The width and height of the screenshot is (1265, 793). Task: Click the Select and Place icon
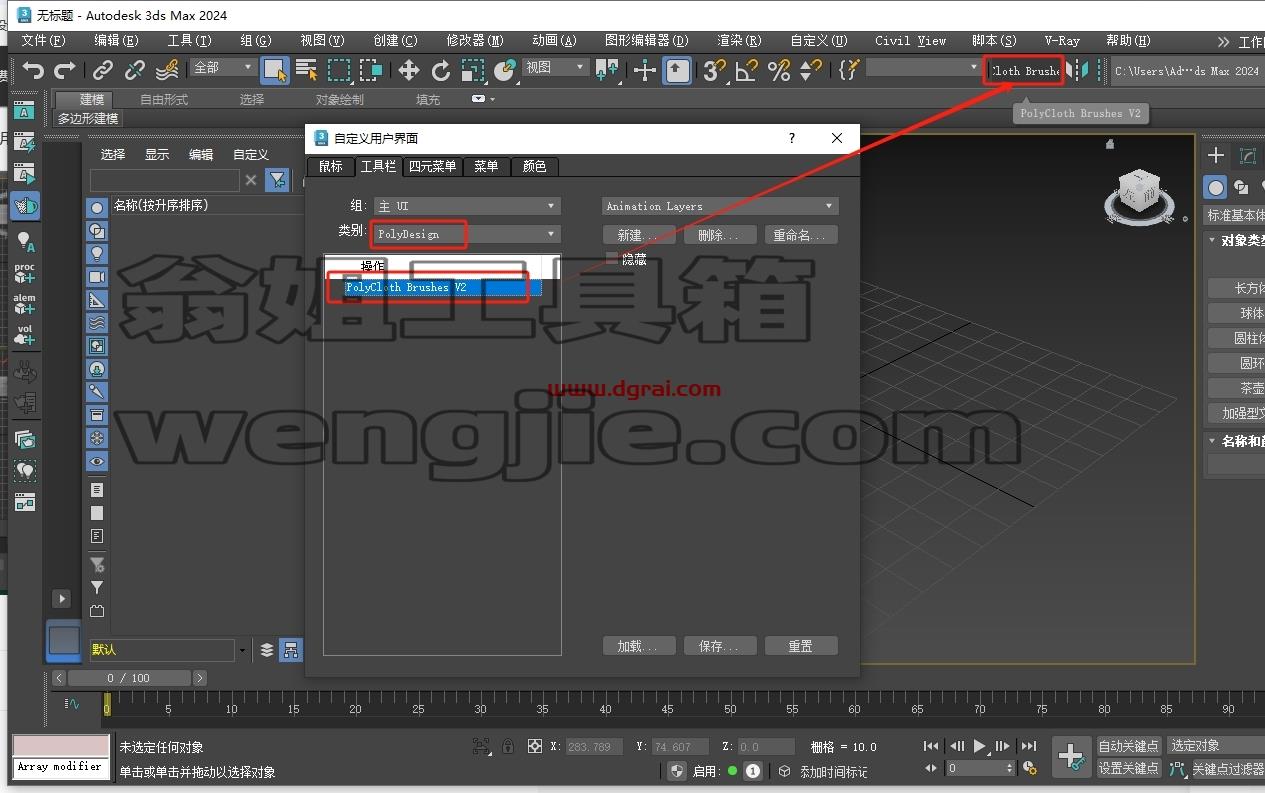505,70
